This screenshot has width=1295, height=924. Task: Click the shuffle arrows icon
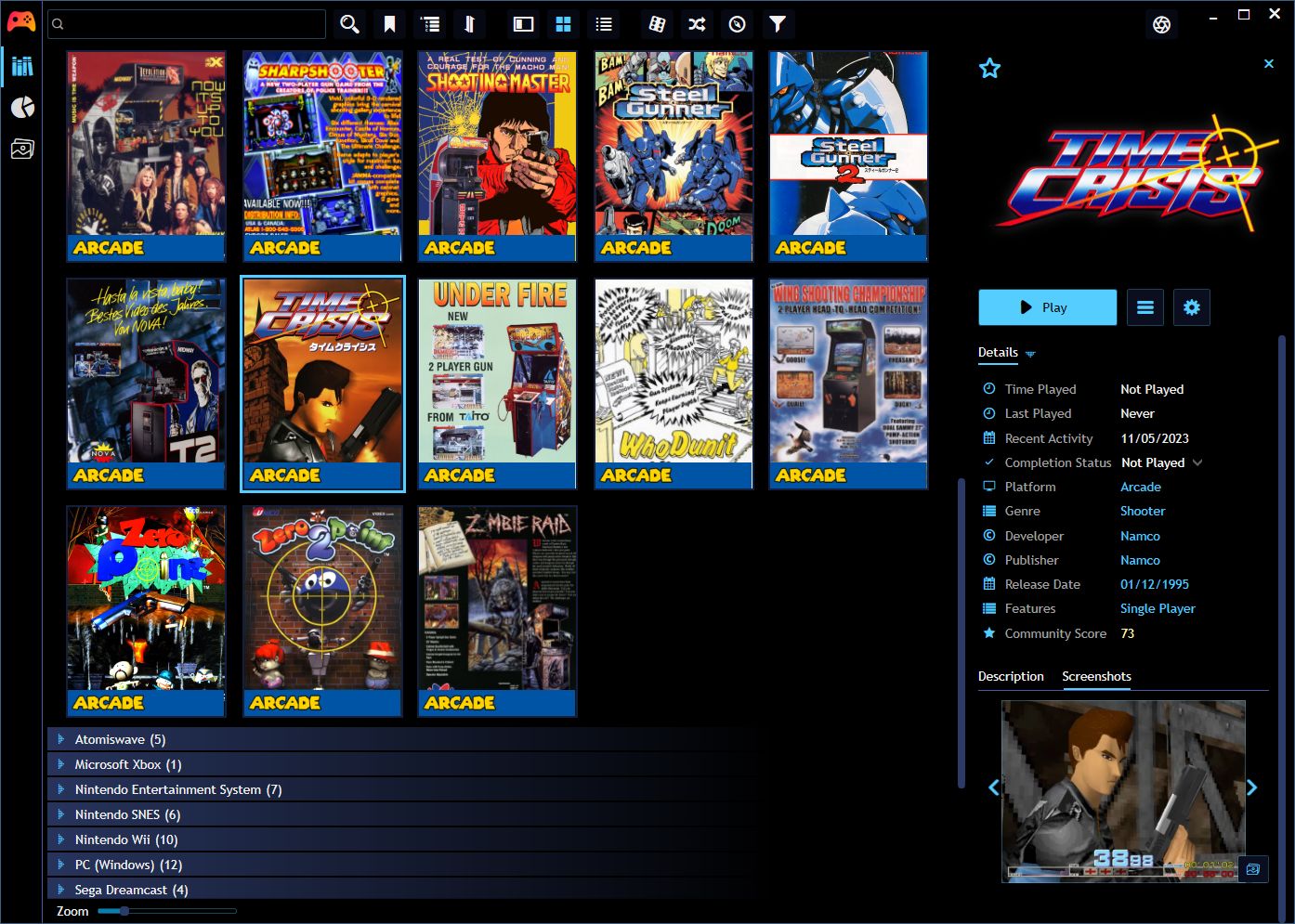tap(697, 24)
